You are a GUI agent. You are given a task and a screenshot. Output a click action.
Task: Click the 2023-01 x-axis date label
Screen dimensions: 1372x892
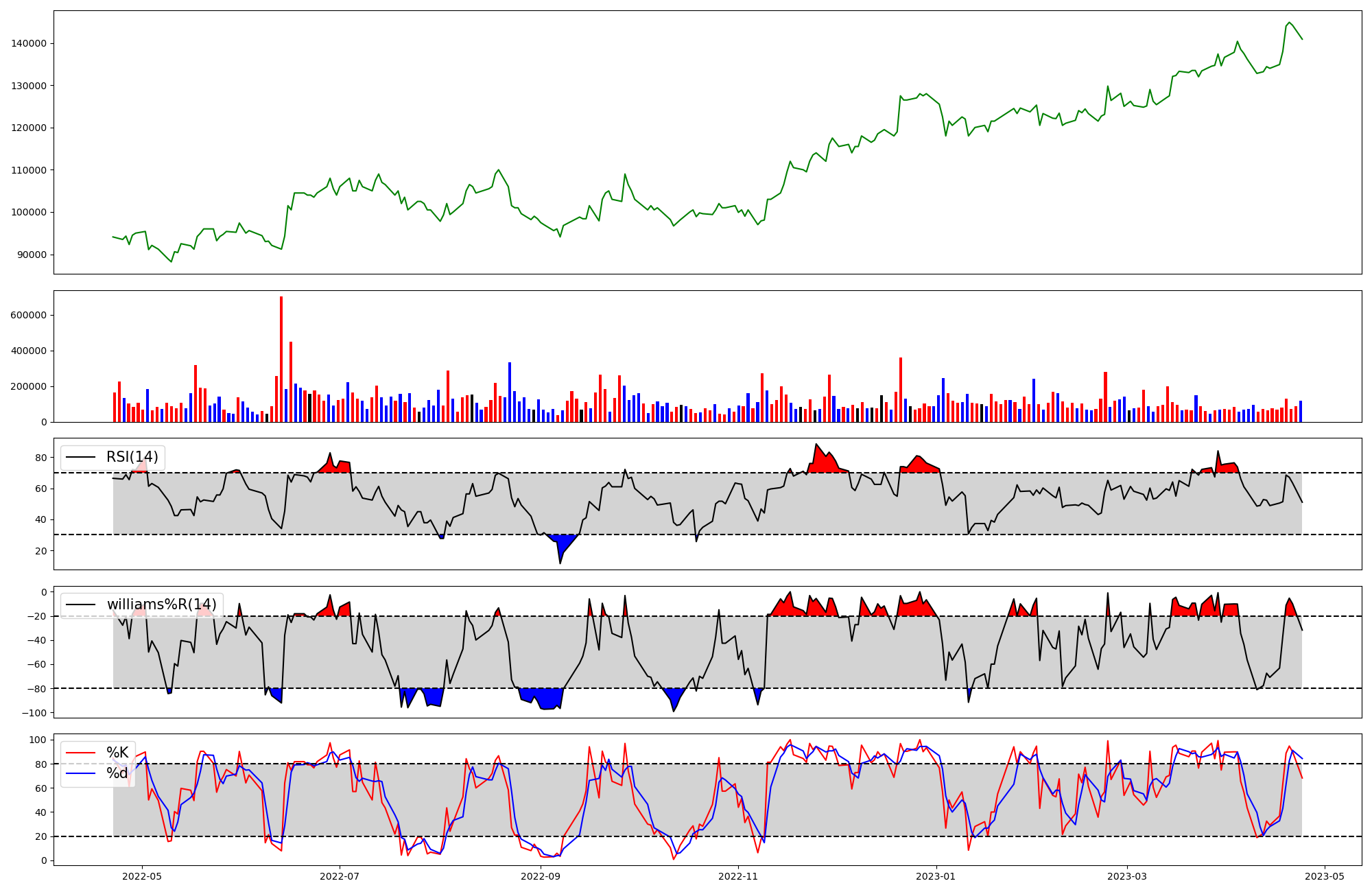(x=936, y=876)
